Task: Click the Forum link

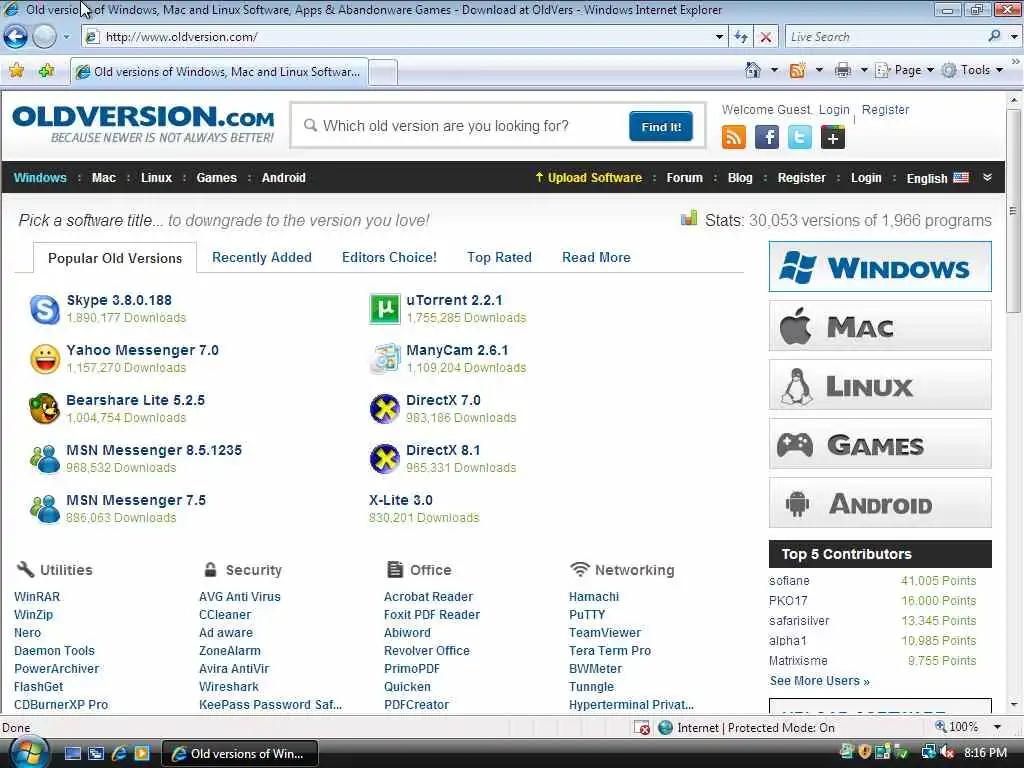Action: point(684,178)
